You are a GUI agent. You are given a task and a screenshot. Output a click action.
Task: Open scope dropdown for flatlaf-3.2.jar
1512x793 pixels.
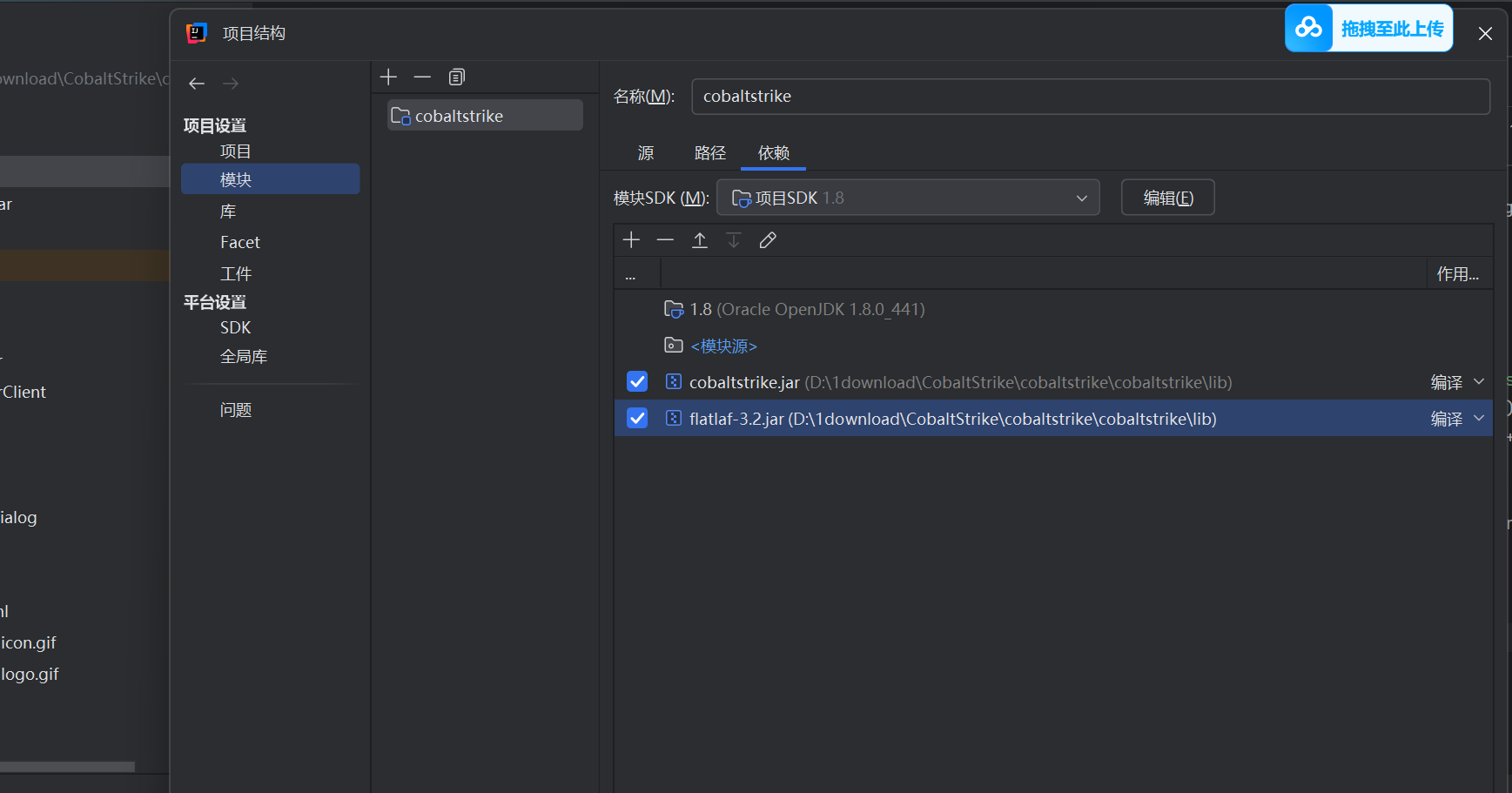[x=1479, y=418]
